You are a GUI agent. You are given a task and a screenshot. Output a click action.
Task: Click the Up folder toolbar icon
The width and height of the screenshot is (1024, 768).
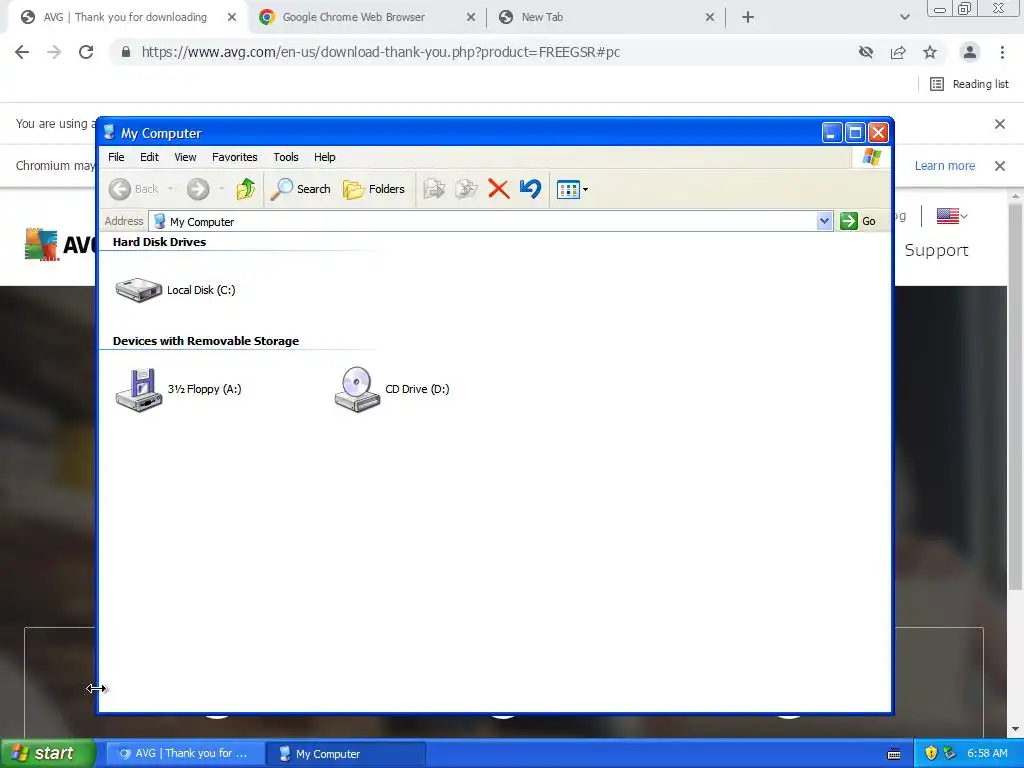tap(246, 189)
